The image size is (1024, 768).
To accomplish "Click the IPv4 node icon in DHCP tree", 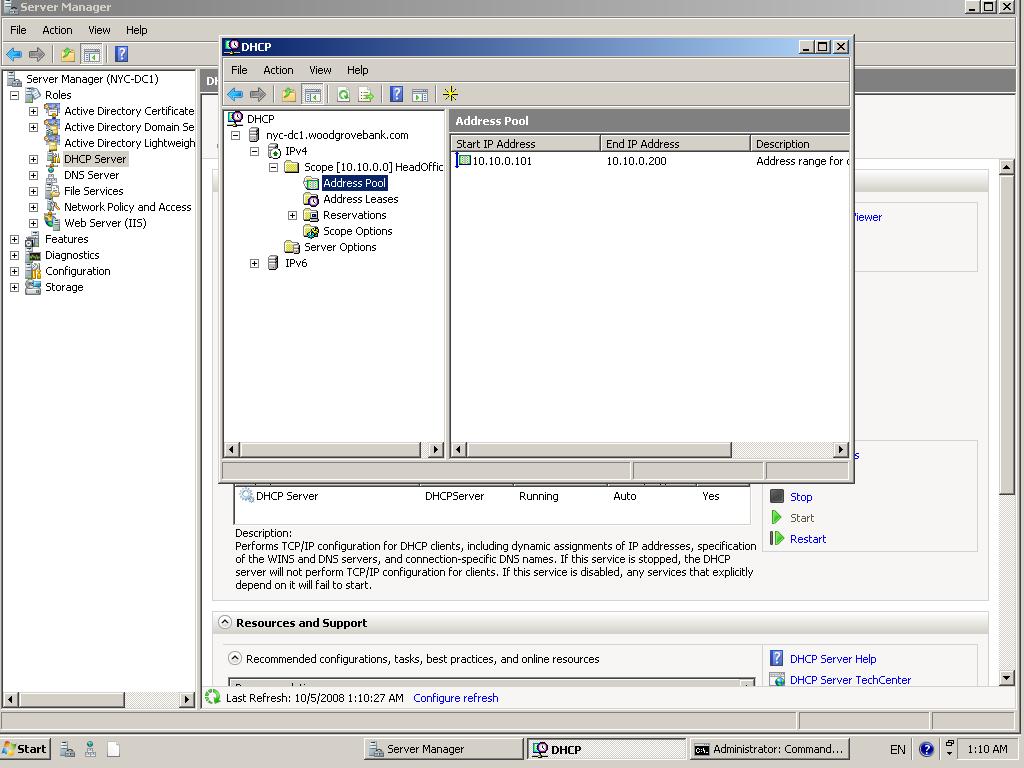I will 274,151.
